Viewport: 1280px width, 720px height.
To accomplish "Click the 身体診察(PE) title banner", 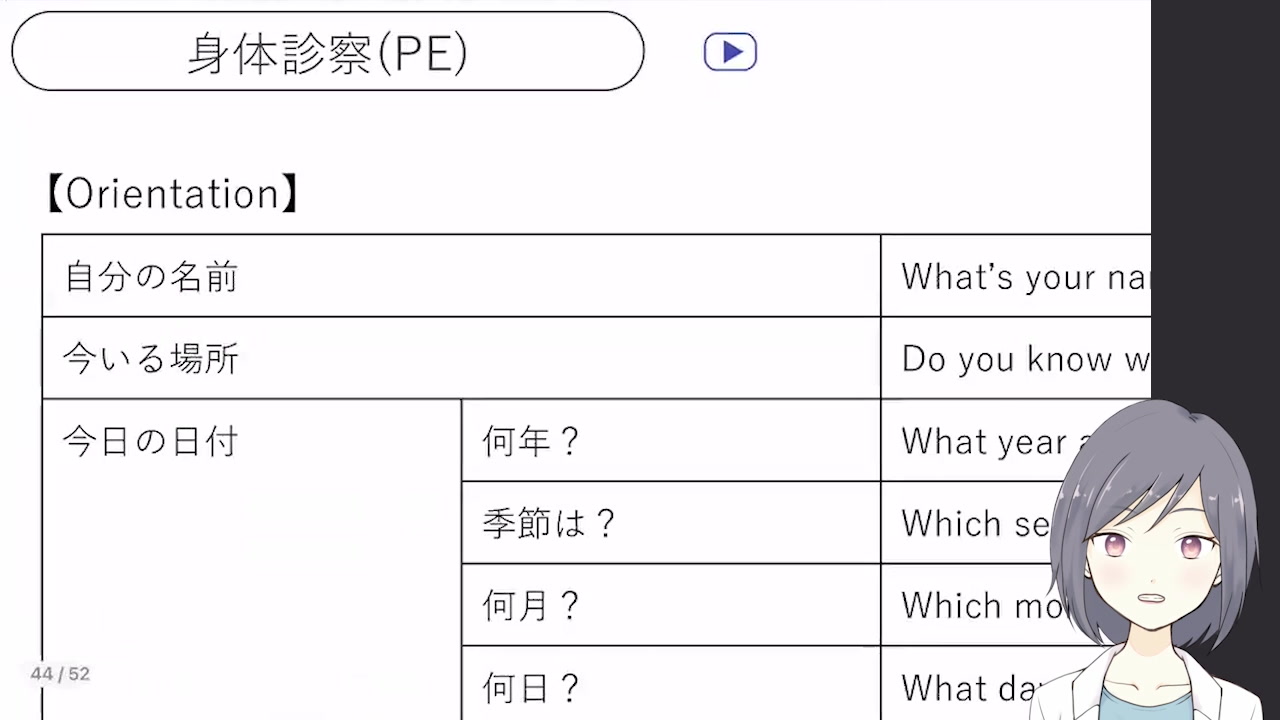I will pos(327,52).
